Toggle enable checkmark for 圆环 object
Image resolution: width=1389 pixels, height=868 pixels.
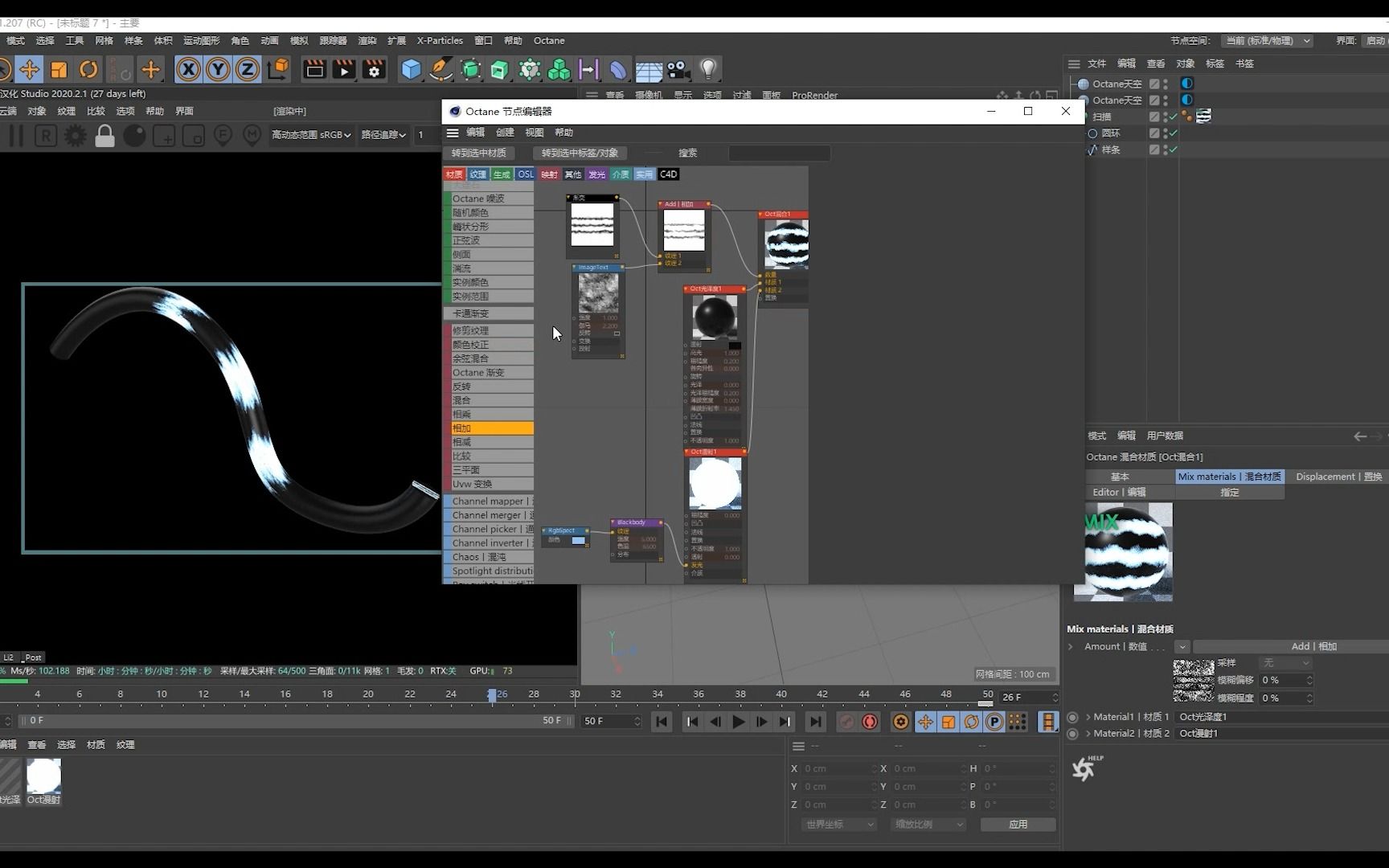point(1173,133)
